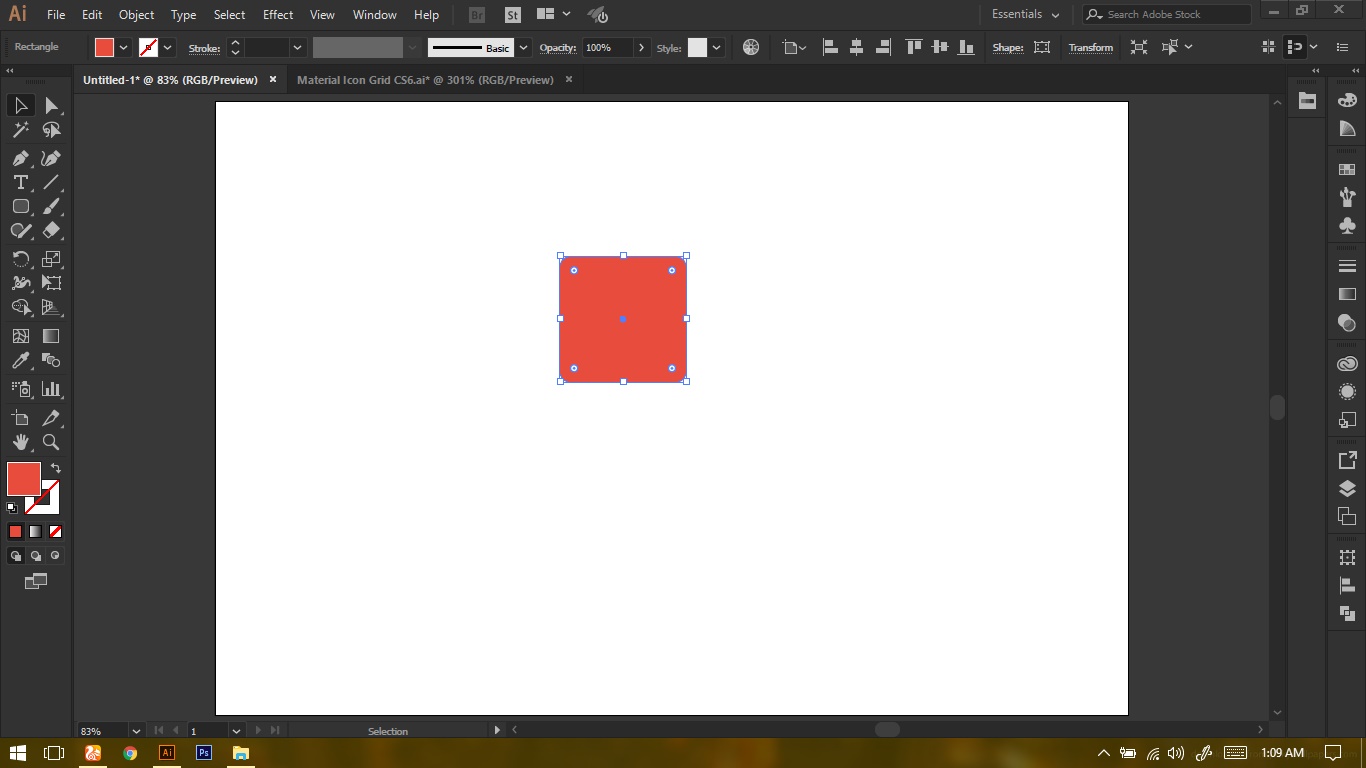
Task: Open the Effect menu
Action: click(x=278, y=15)
